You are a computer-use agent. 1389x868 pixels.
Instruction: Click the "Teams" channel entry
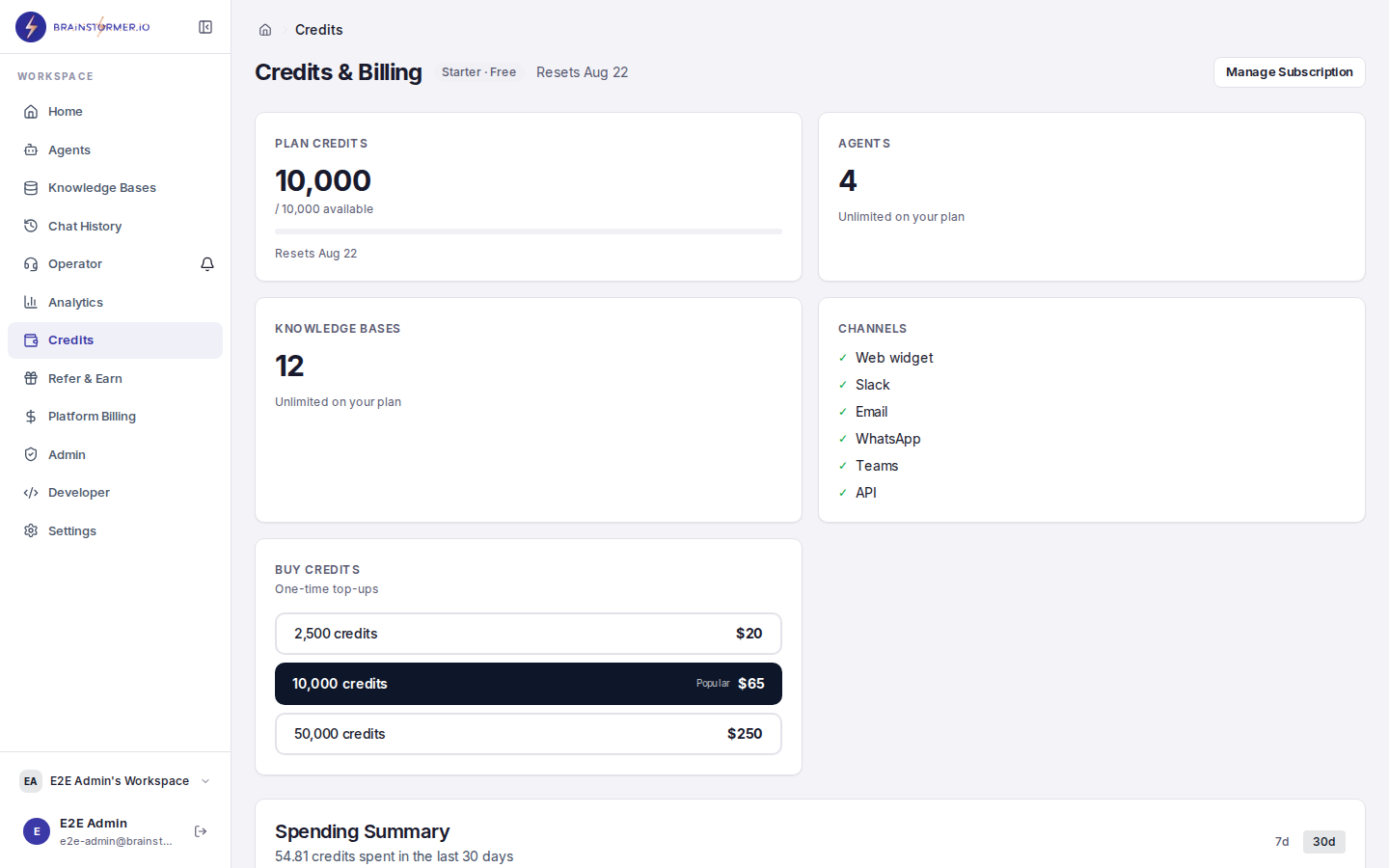(x=877, y=466)
